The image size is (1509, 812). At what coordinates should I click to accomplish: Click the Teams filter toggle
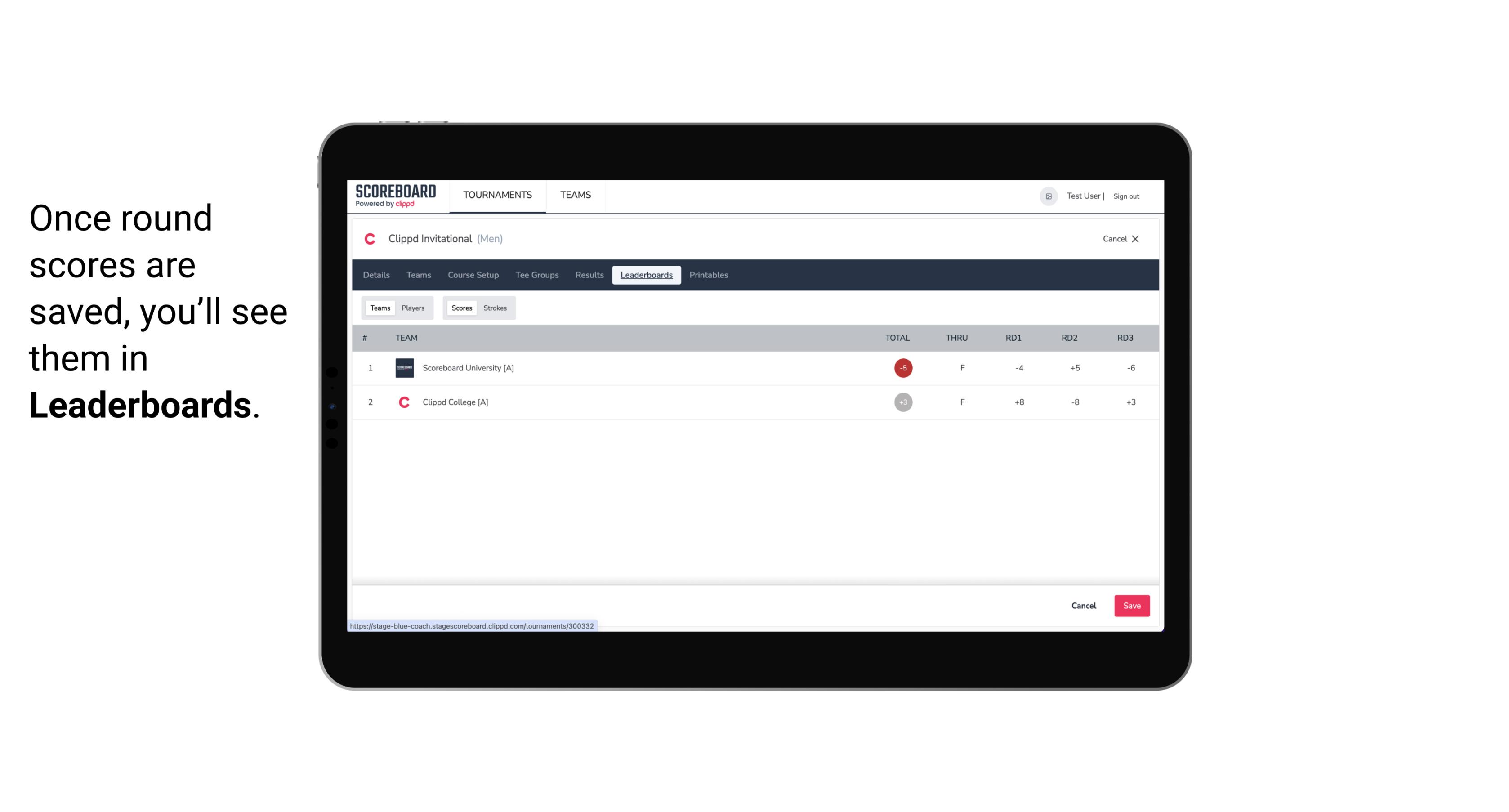coord(378,307)
